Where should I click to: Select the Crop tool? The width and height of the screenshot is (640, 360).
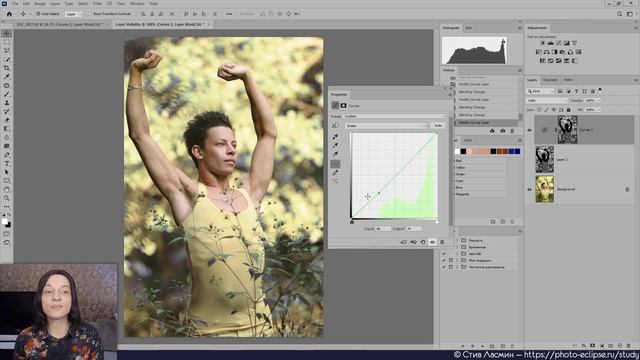click(7, 68)
